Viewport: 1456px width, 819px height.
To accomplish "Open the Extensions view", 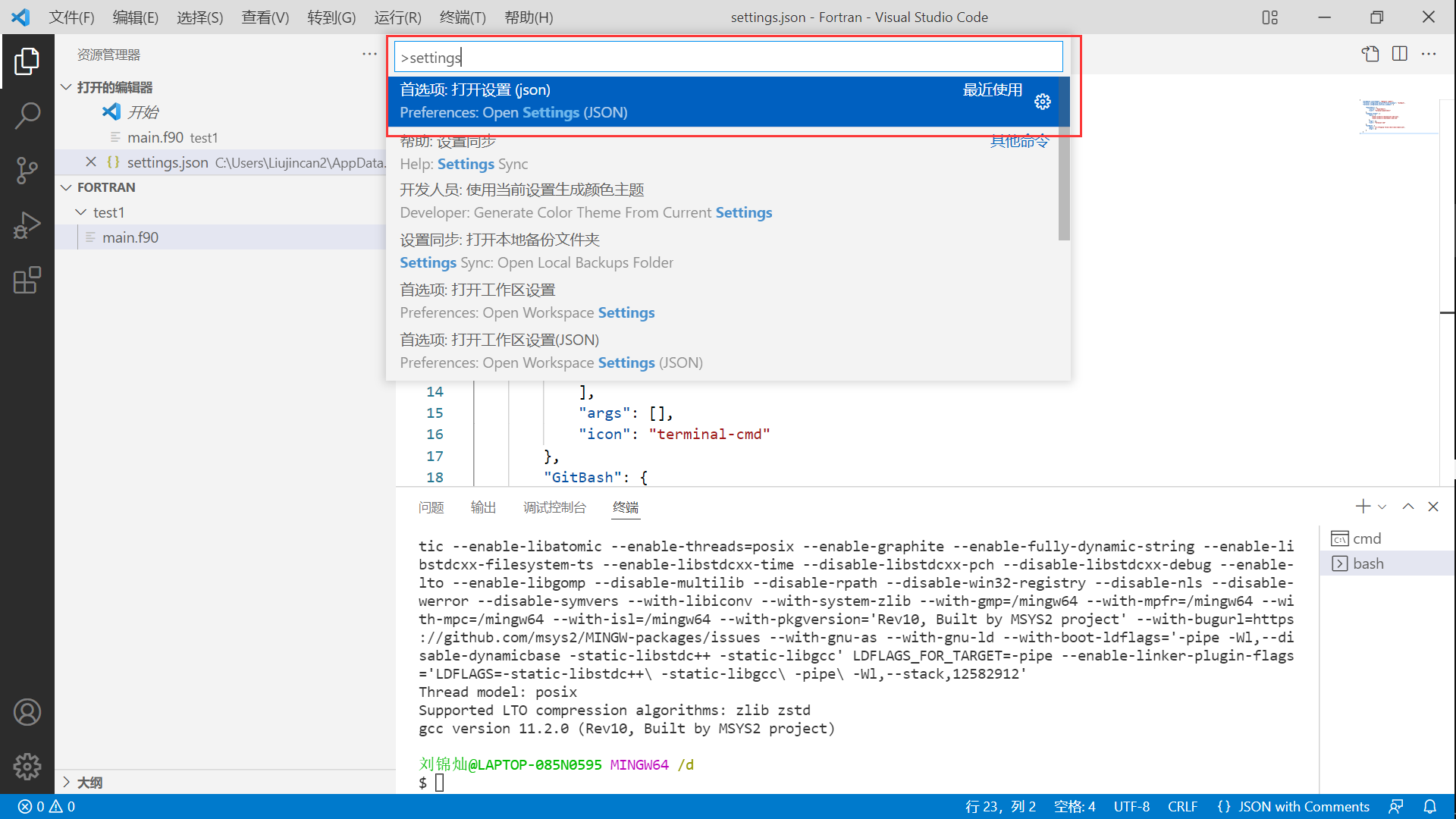I will [x=27, y=280].
